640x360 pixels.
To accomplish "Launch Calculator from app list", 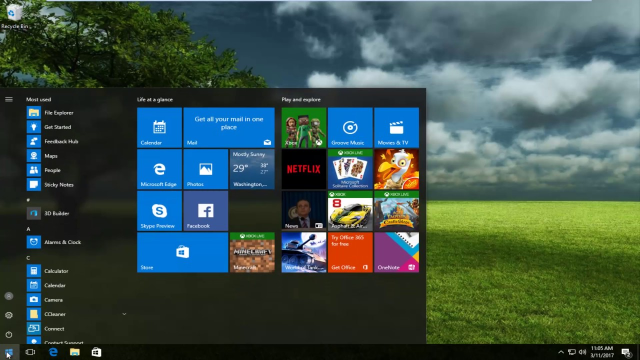I will (76, 271).
